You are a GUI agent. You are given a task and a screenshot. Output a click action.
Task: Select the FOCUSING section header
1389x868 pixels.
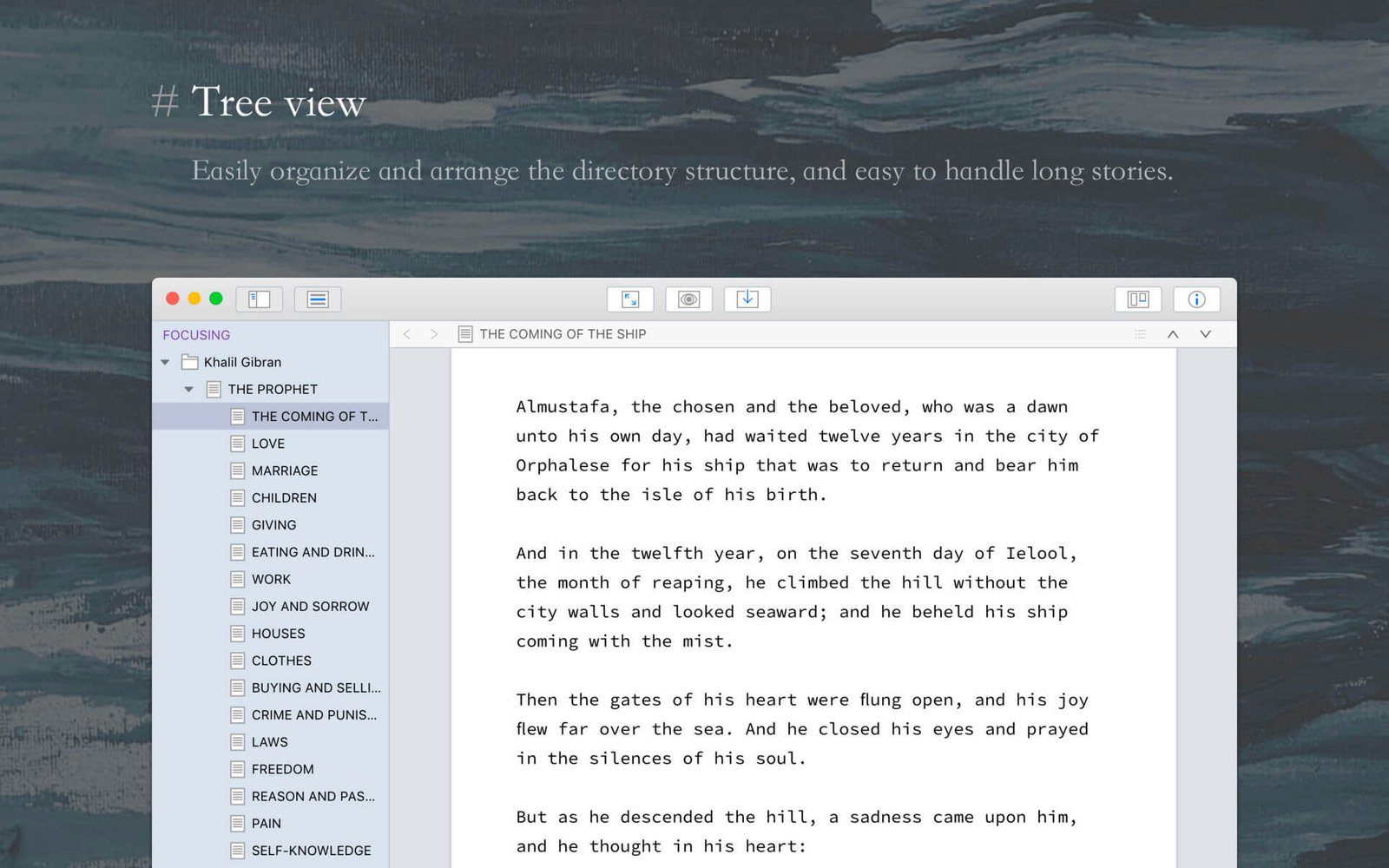point(195,334)
